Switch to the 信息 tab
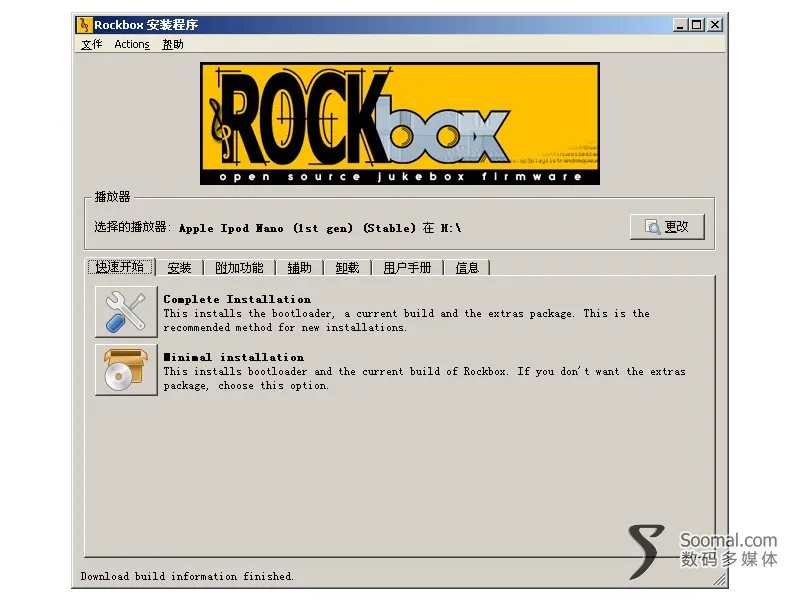 coord(467,268)
